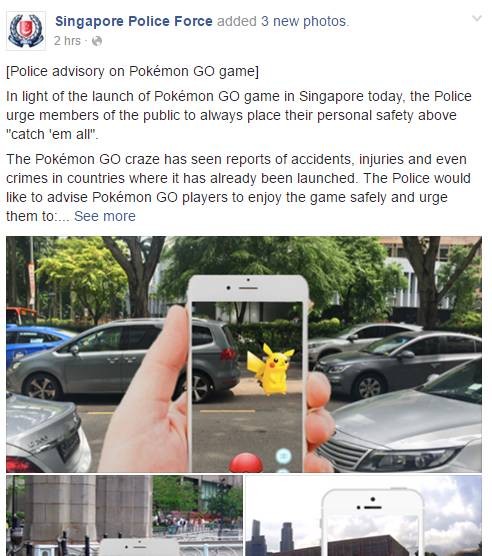
Task: Toggle the teal AR camera button on phone
Action: point(284,456)
